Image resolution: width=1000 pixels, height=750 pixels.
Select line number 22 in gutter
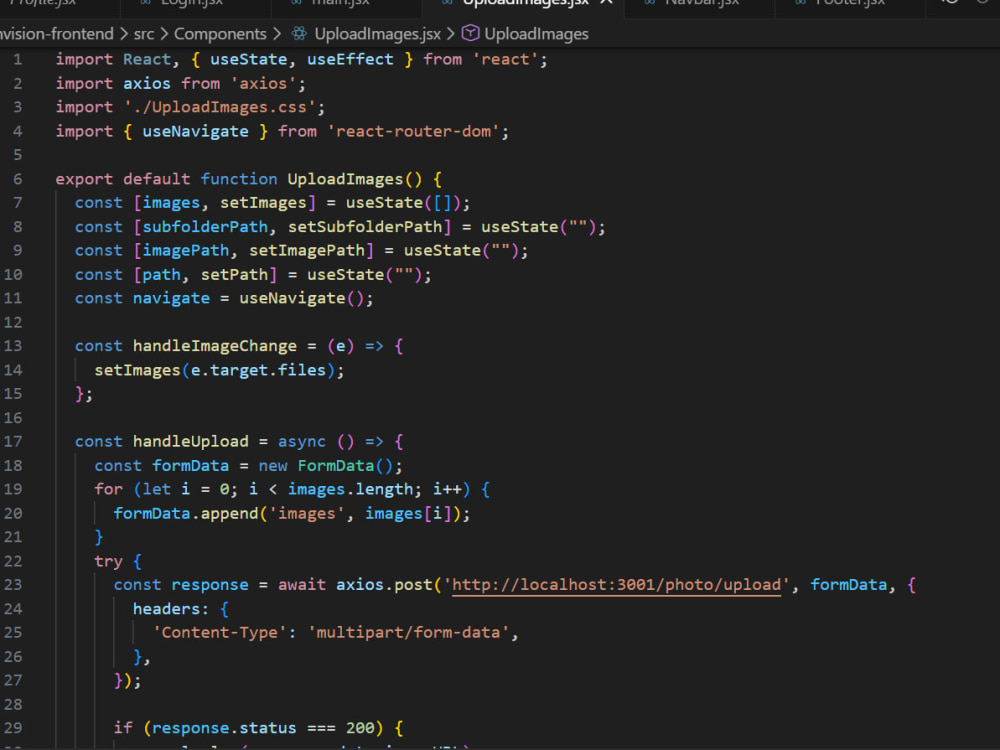click(13, 561)
